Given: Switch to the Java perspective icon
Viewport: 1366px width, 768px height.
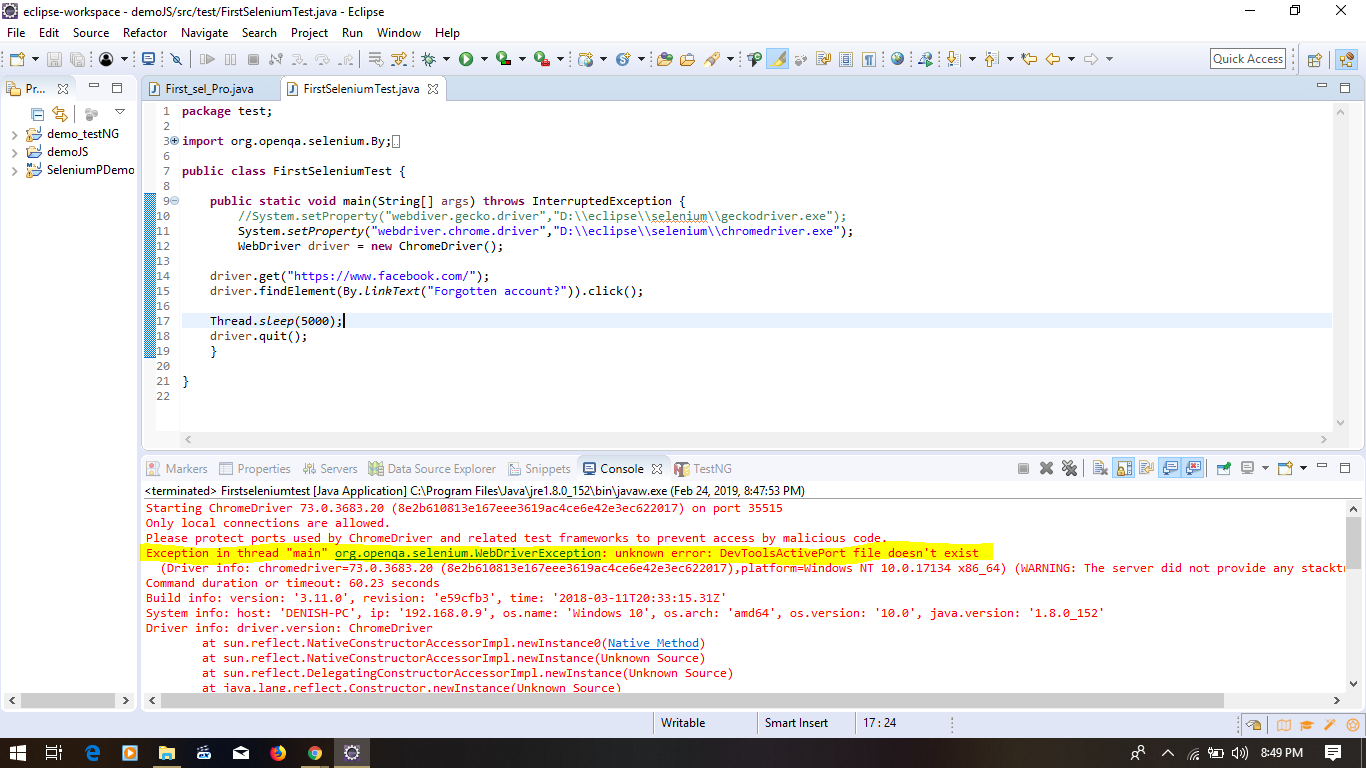Looking at the screenshot, I should 1347,59.
